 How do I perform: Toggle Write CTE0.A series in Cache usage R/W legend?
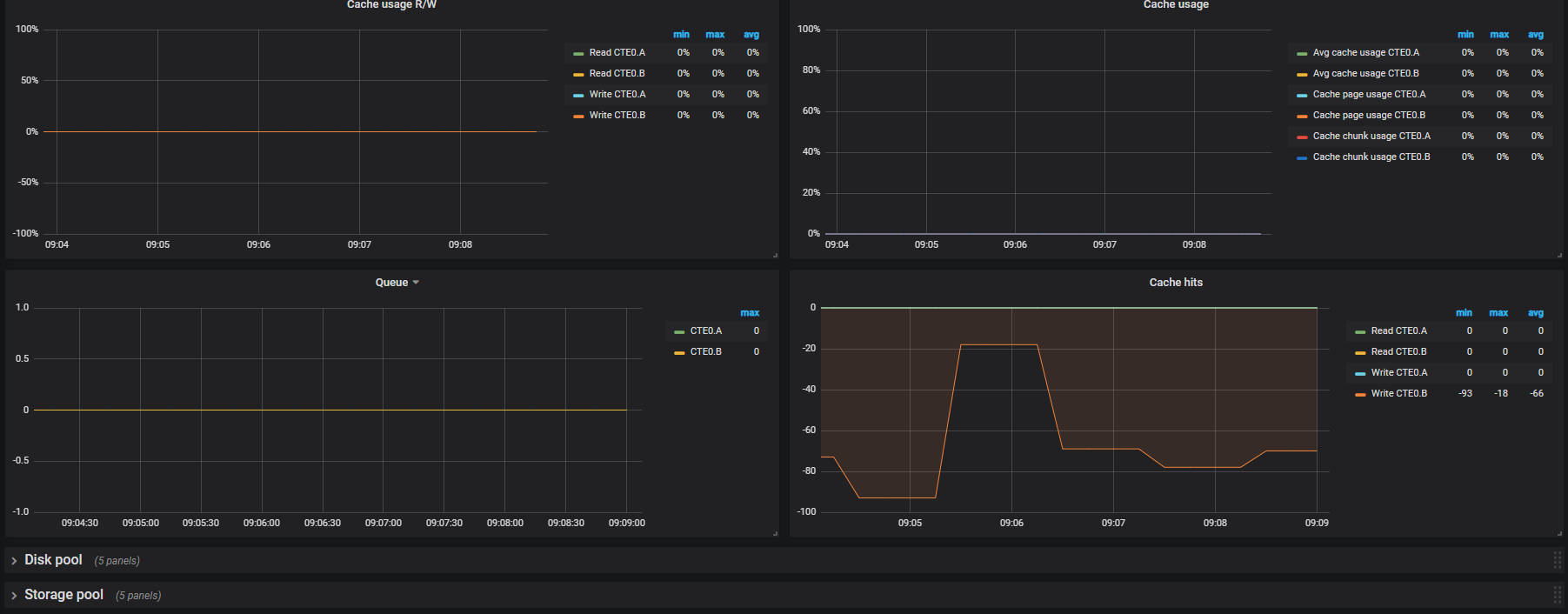pyautogui.click(x=617, y=95)
